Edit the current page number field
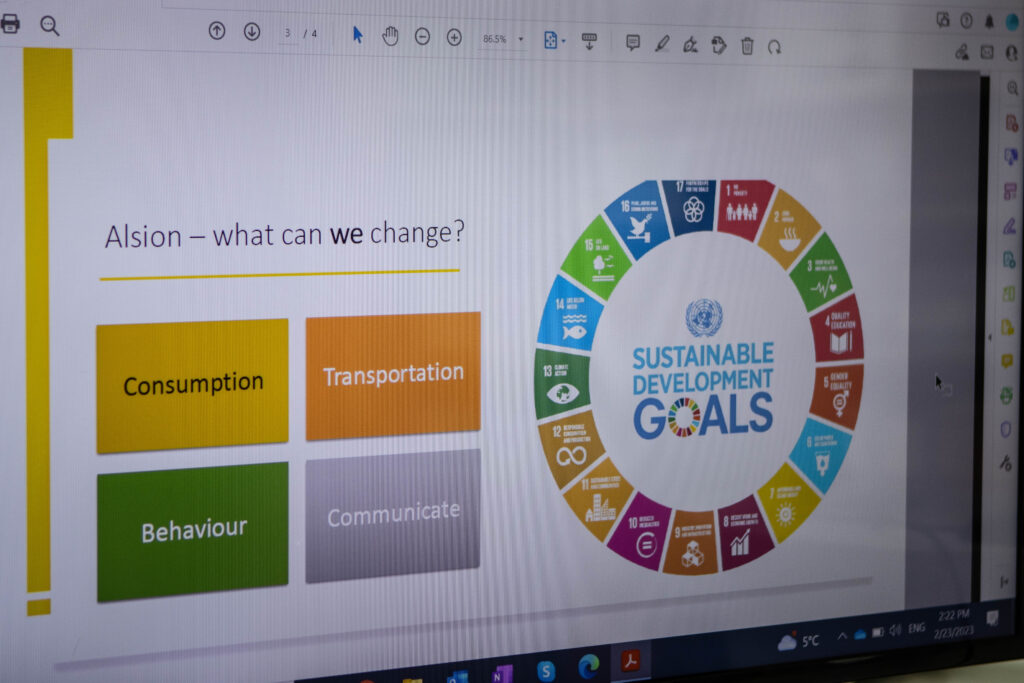 [x=287, y=33]
